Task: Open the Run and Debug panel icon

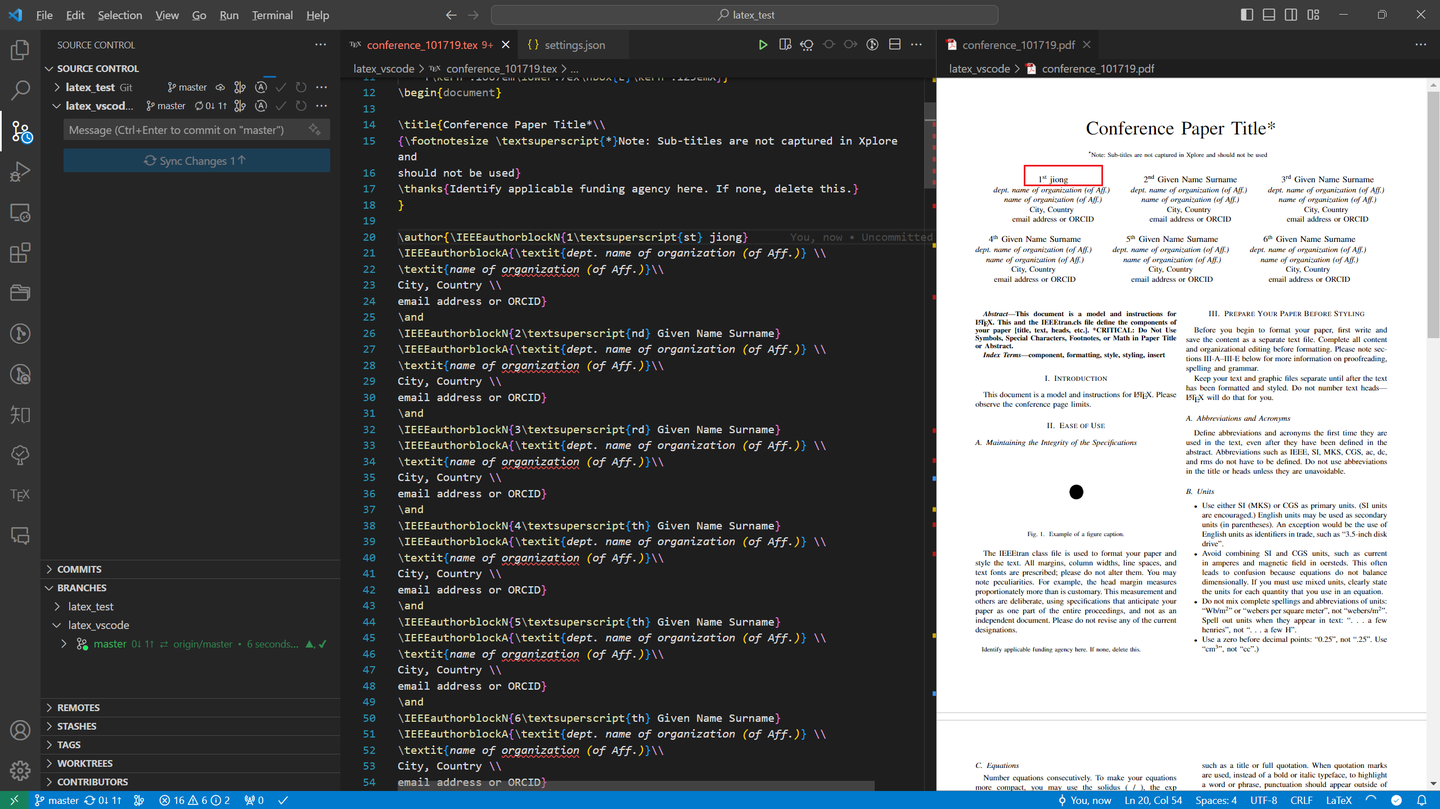Action: point(20,172)
